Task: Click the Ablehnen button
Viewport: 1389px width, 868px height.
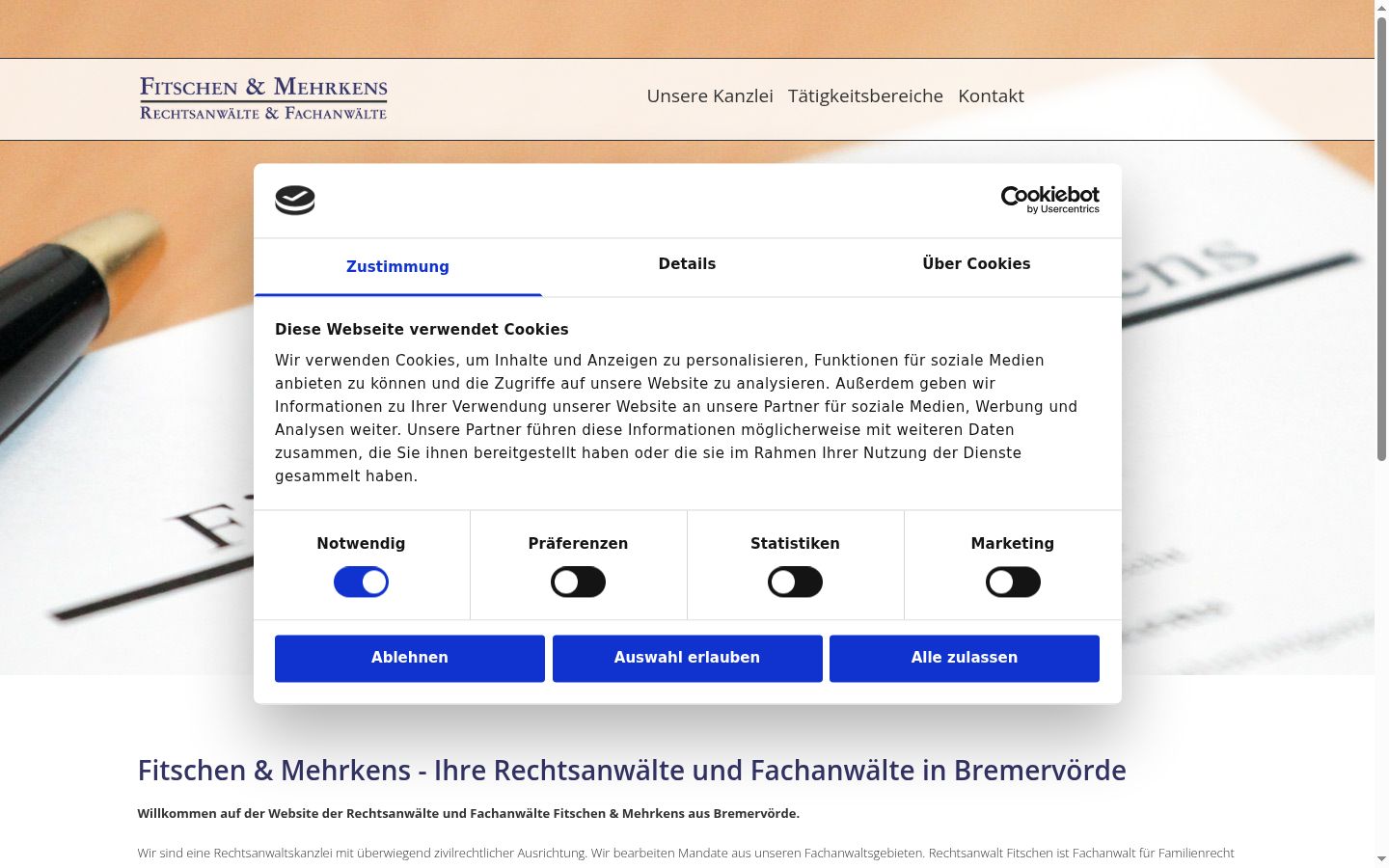Action: click(410, 658)
